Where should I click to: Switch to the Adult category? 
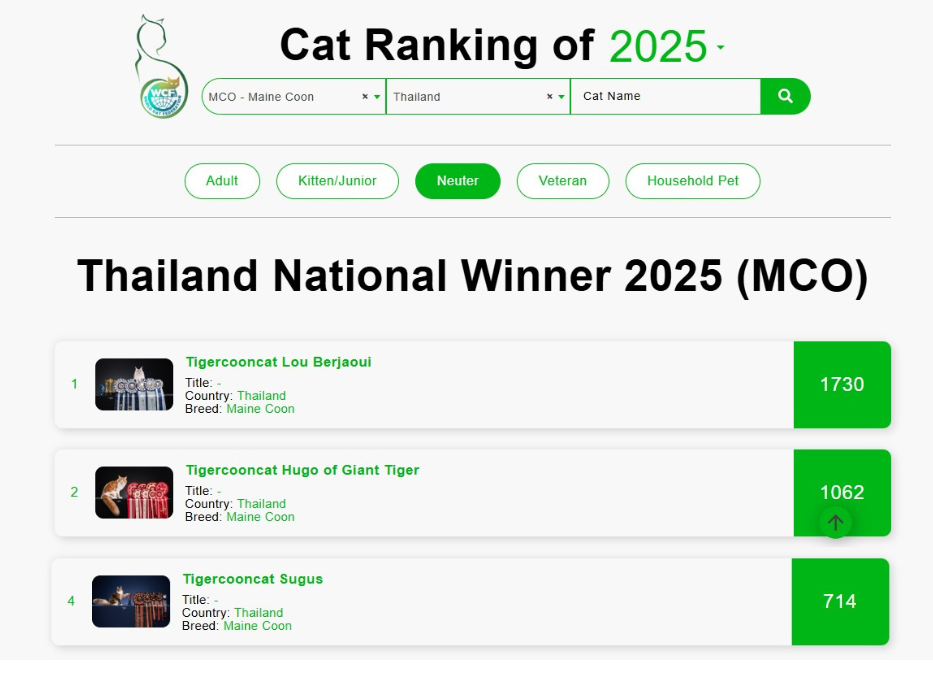pos(222,181)
